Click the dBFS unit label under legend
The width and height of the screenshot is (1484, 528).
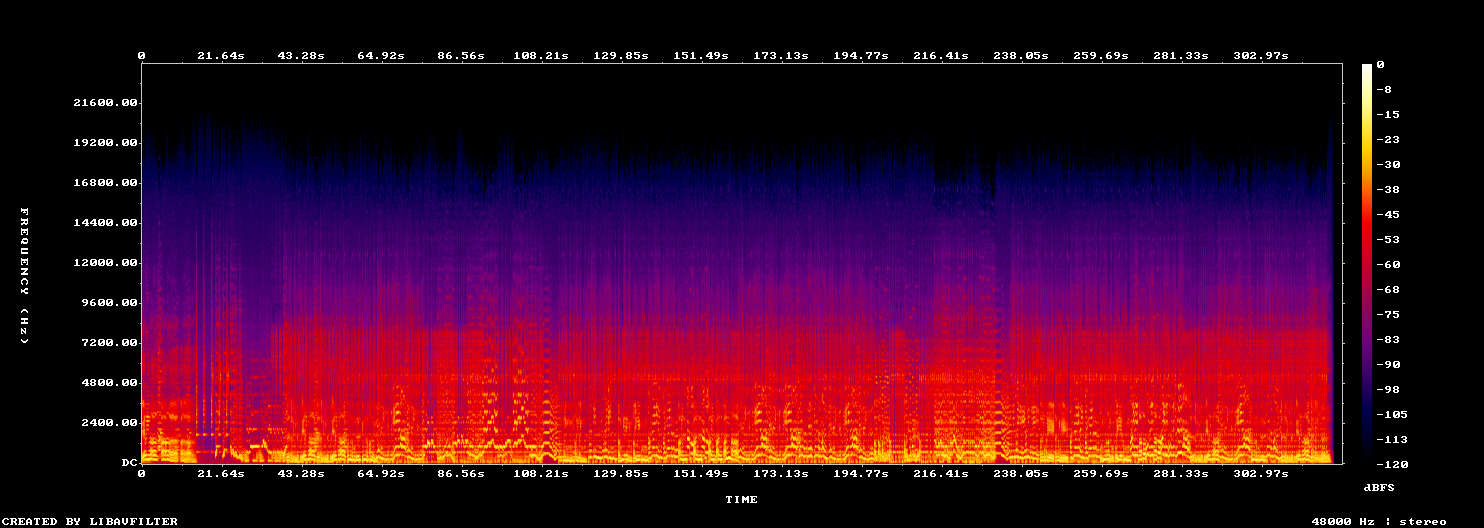pyautogui.click(x=1379, y=487)
